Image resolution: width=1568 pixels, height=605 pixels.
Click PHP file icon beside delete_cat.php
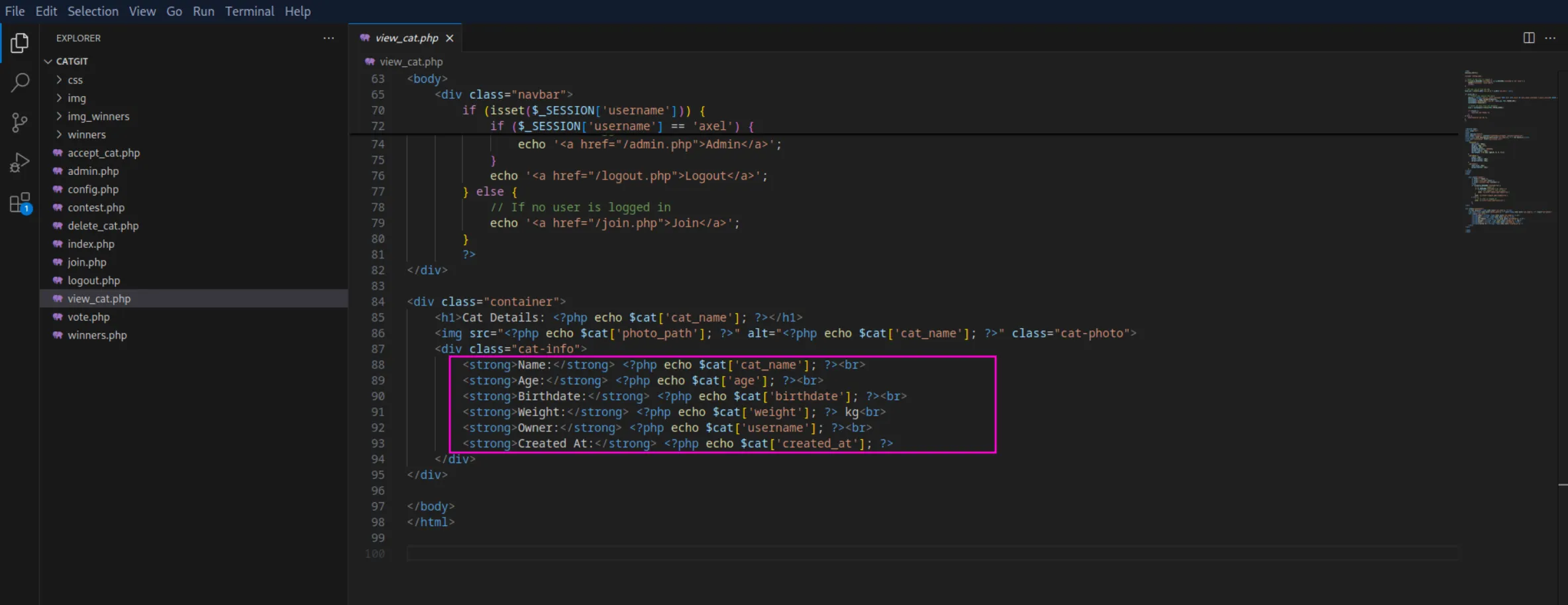click(x=58, y=226)
